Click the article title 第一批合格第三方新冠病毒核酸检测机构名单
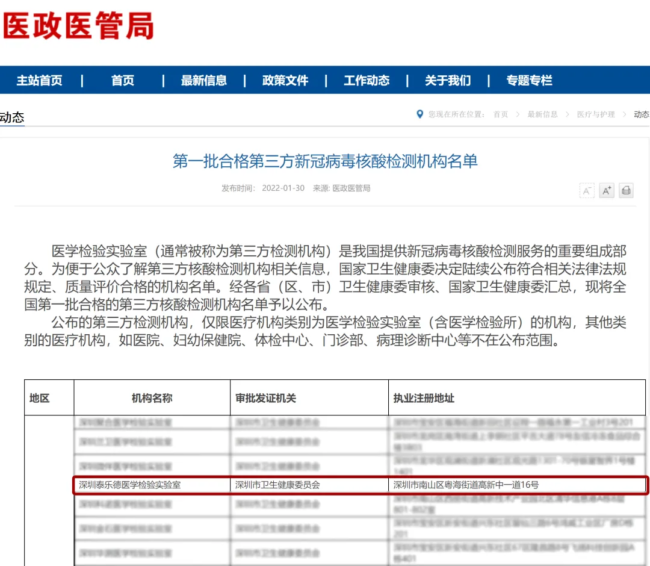This screenshot has height=566, width=650. (325, 160)
